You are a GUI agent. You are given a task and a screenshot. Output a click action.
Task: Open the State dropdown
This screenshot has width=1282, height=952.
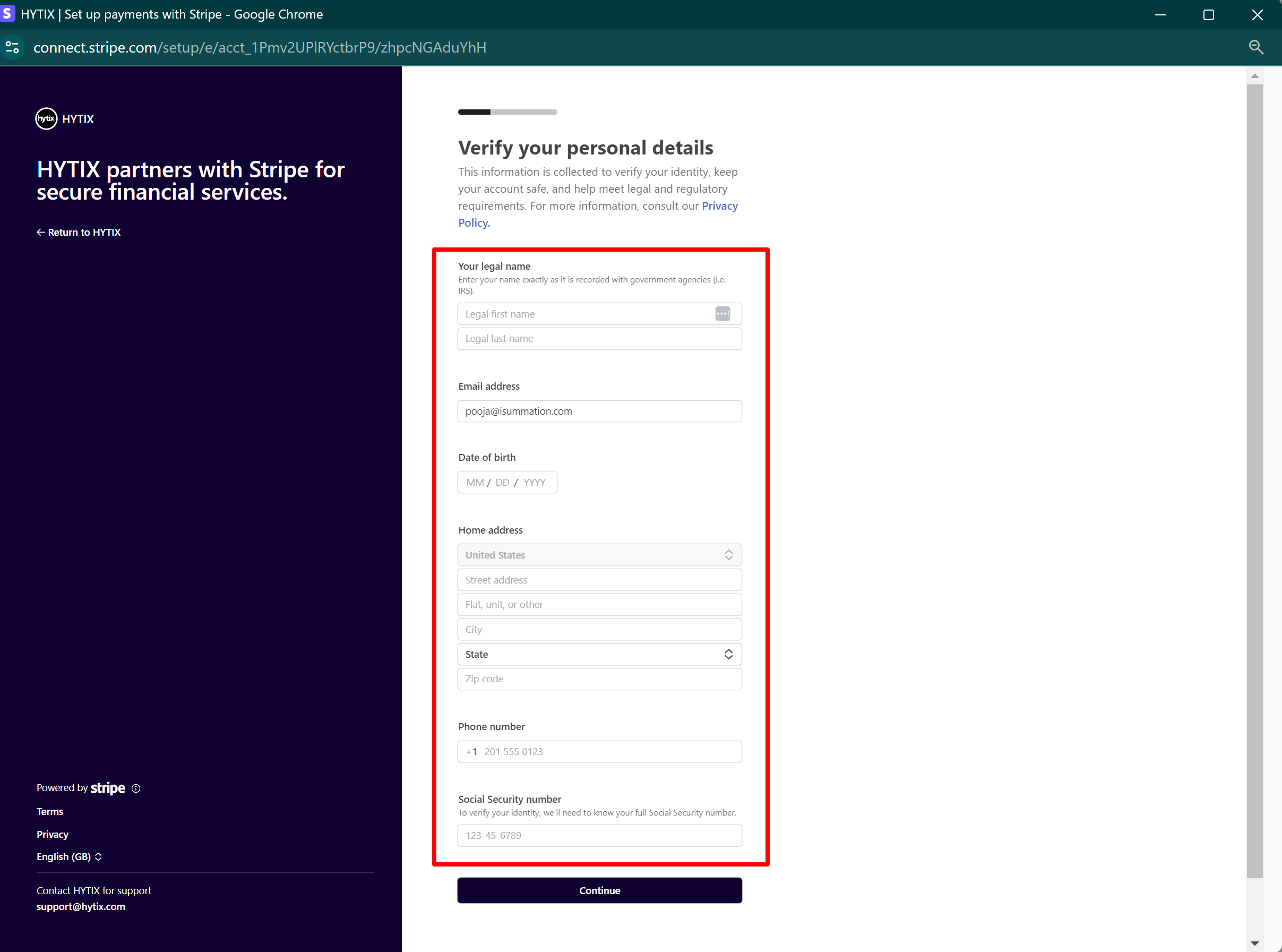599,654
